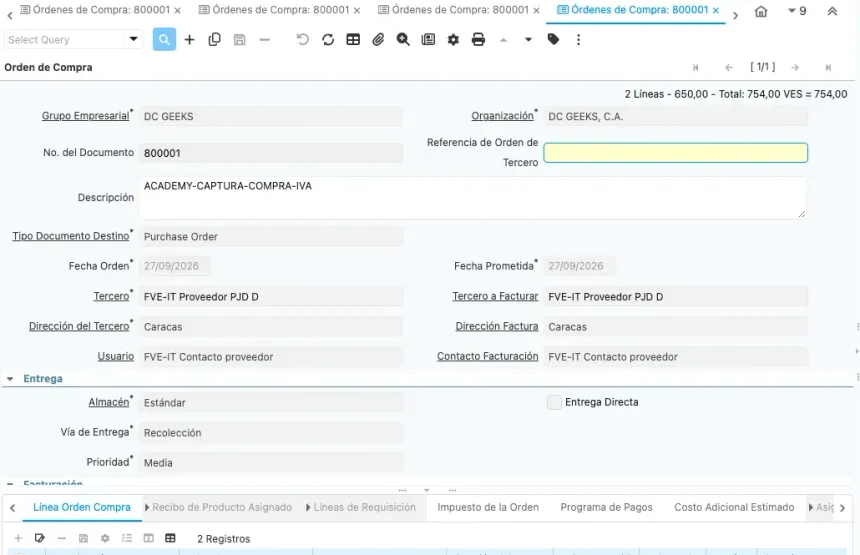Open Recibo de Producto Asignado tab

click(218, 507)
